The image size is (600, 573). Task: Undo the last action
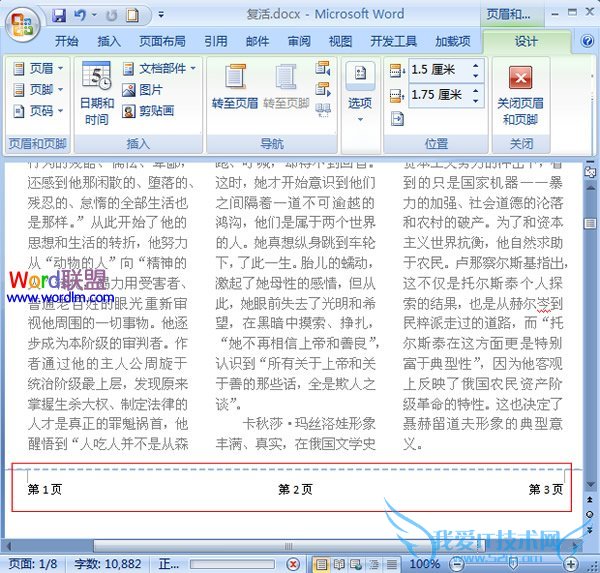[x=80, y=15]
